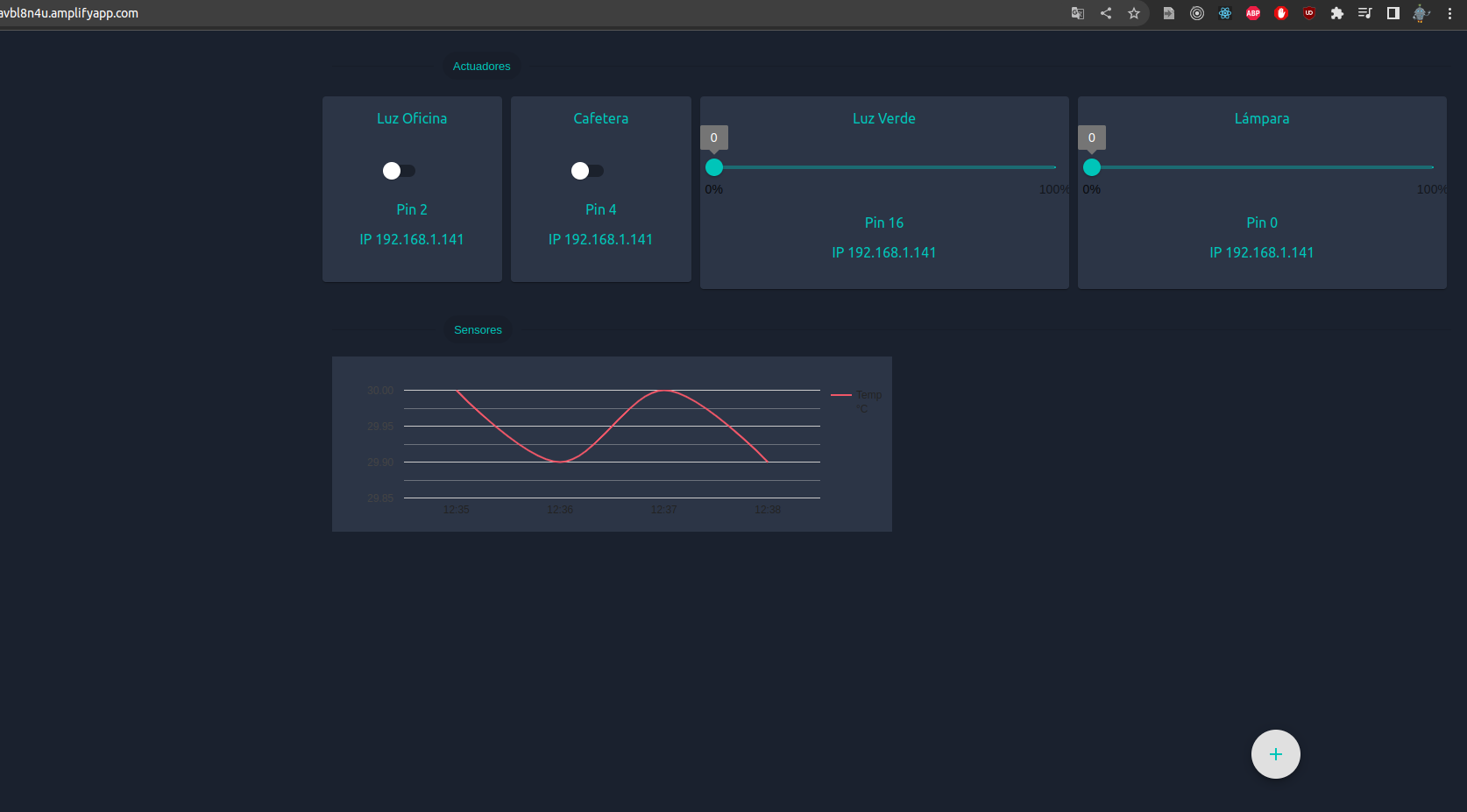The height and width of the screenshot is (812, 1467).
Task: Open the uBlock Origin extension
Action: coord(1309,13)
